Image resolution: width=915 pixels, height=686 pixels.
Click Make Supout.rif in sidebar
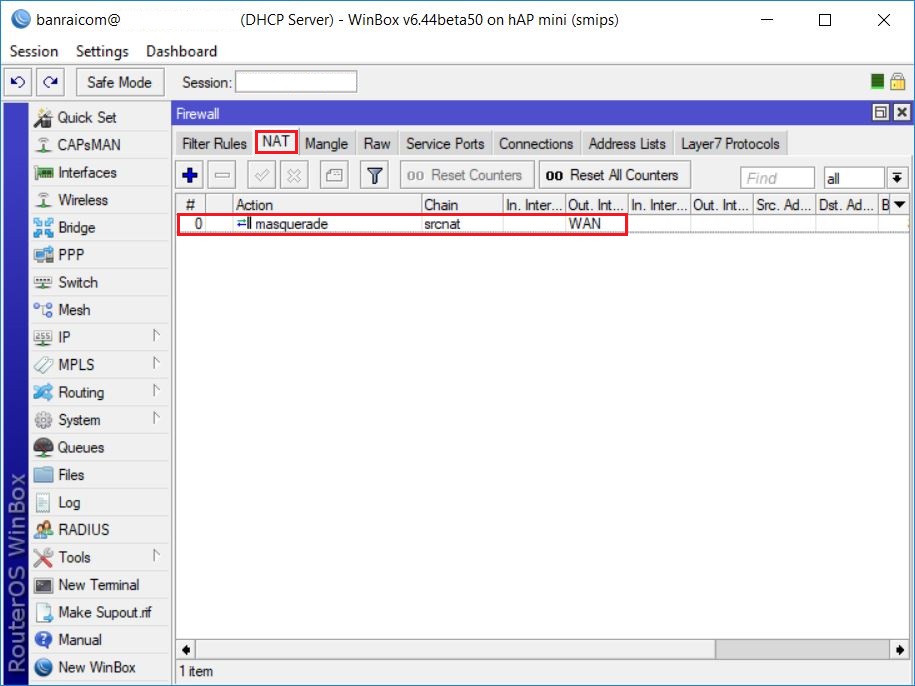[100, 612]
